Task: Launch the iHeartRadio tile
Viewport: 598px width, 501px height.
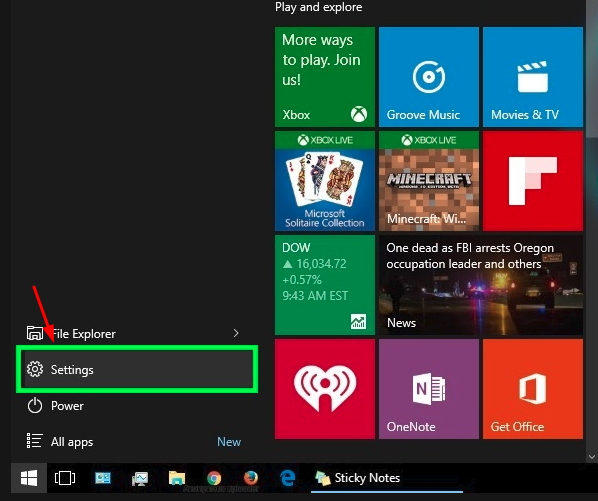Action: 325,389
